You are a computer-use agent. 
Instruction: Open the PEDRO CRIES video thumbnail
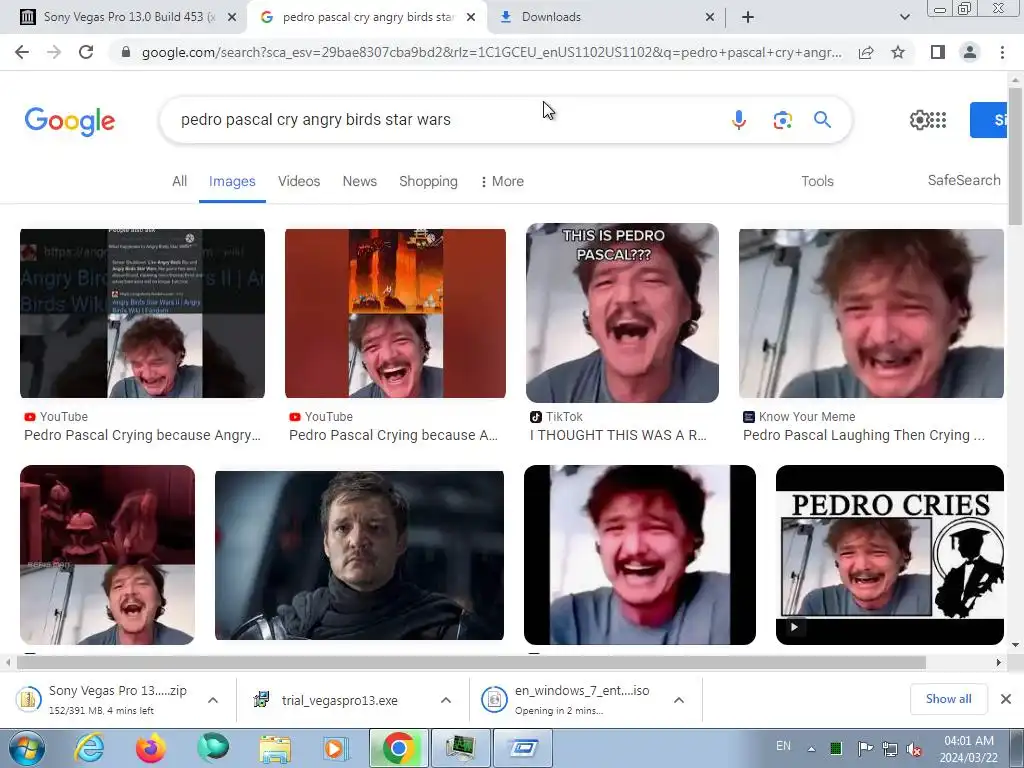pos(889,555)
